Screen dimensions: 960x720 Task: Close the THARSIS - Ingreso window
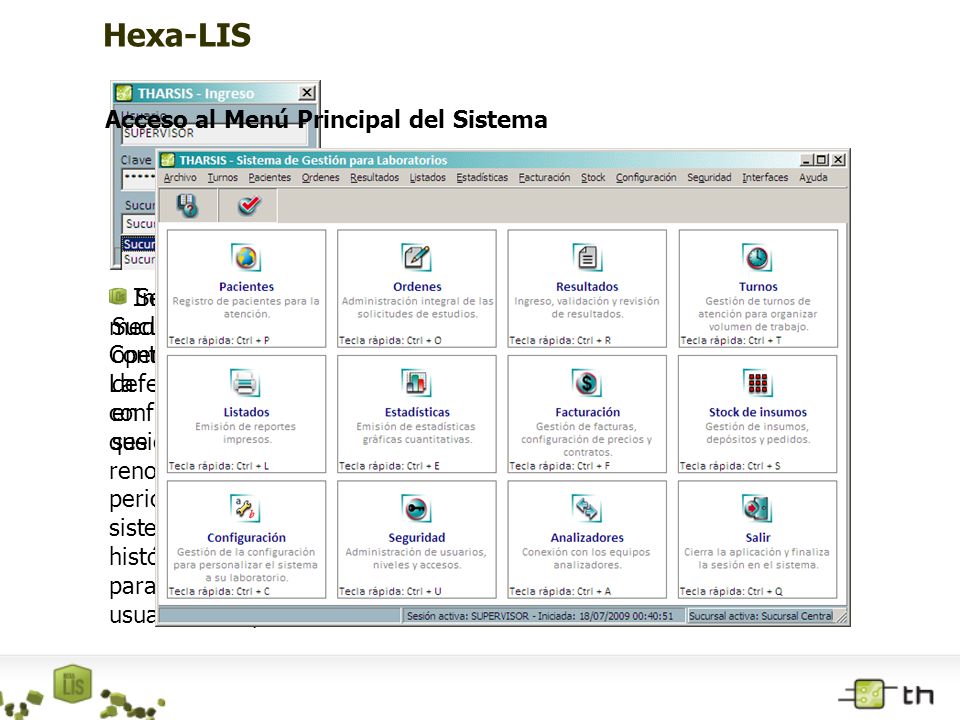(307, 92)
